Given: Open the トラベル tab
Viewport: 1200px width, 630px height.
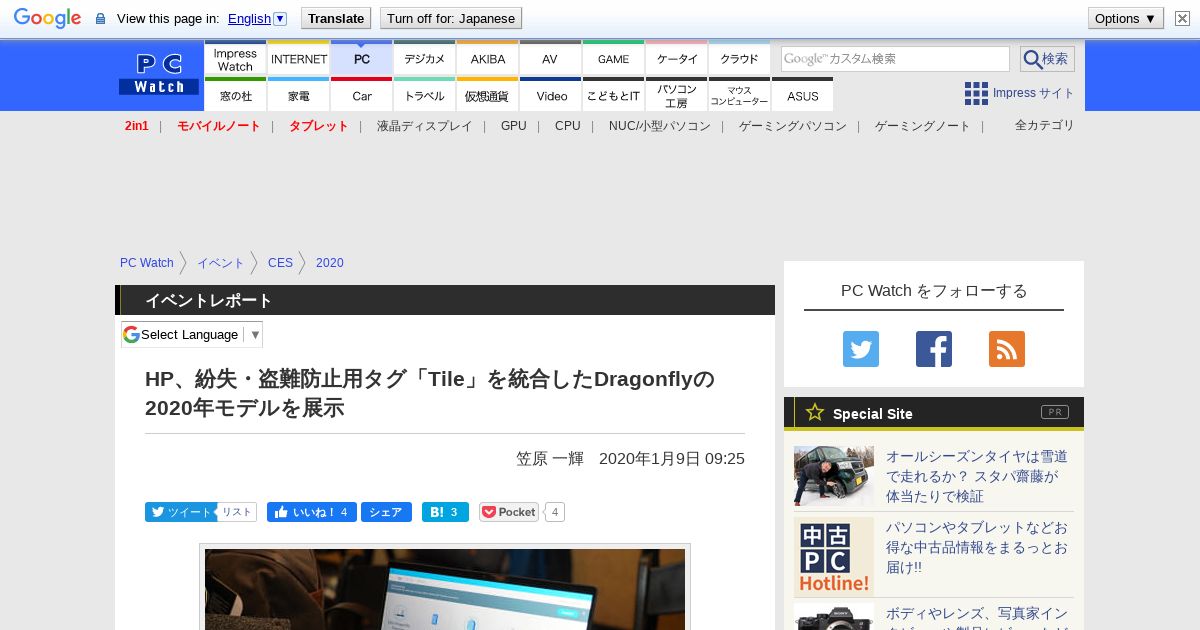Looking at the screenshot, I should [425, 95].
